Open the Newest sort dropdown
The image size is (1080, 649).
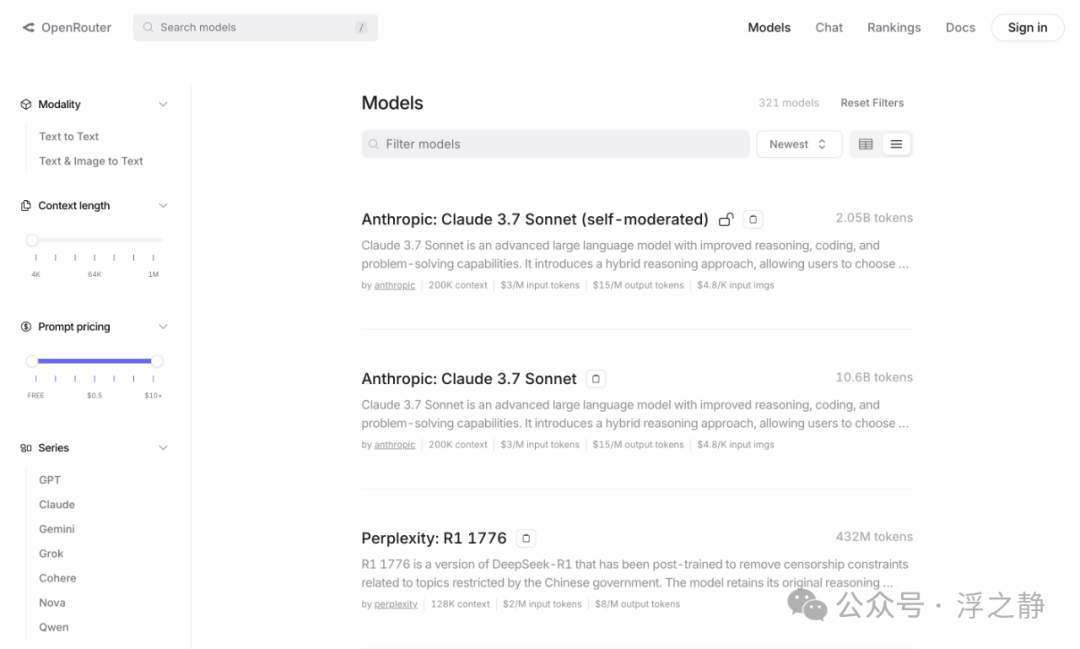(798, 144)
